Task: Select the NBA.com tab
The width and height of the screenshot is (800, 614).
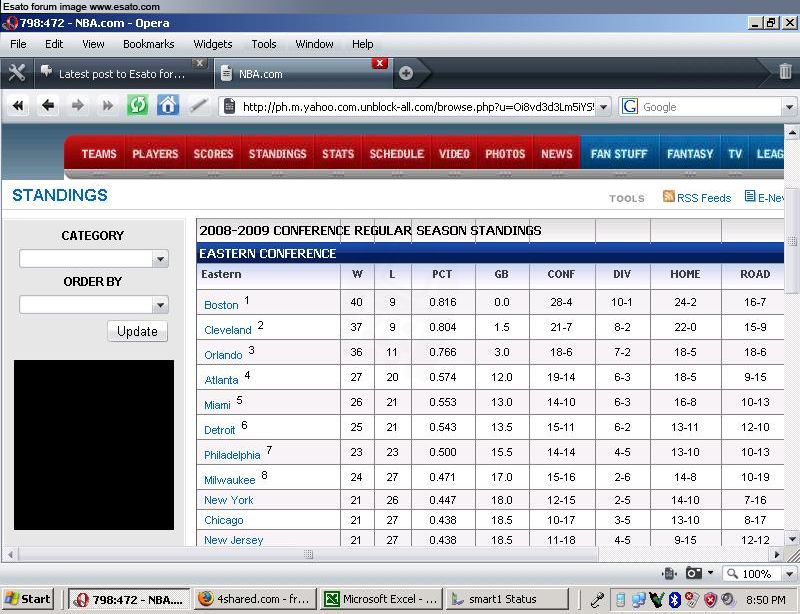Action: pos(305,73)
